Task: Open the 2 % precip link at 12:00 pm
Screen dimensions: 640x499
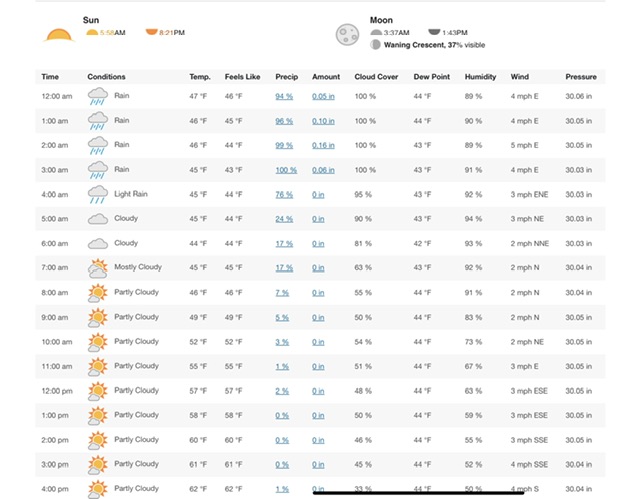Action: click(x=282, y=391)
